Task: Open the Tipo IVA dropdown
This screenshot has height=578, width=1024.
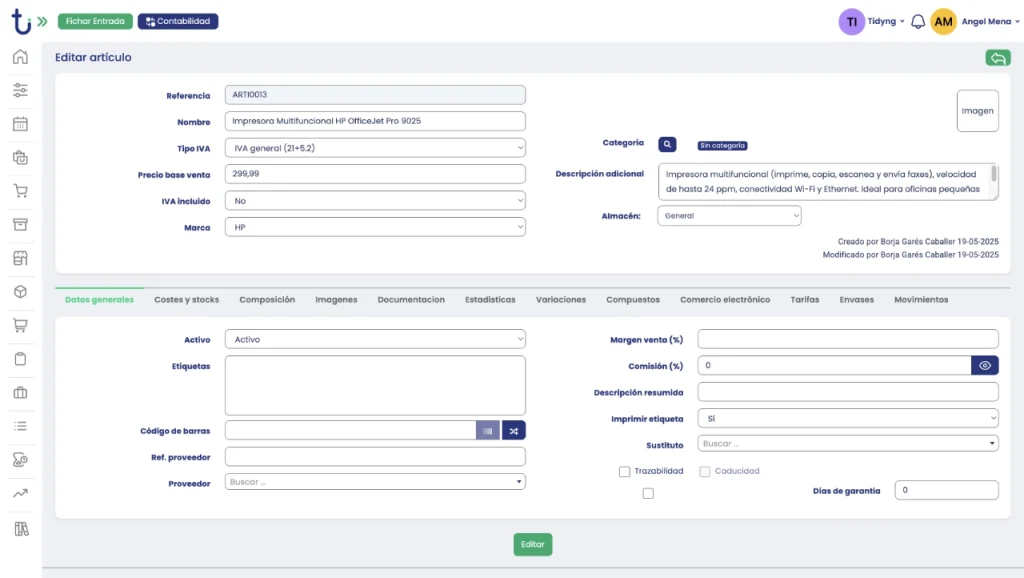Action: 375,148
